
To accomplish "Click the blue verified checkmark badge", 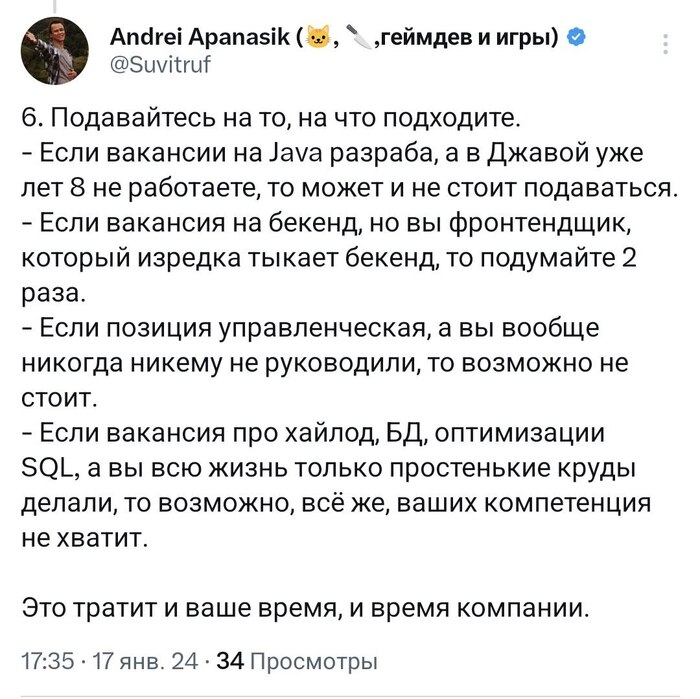I will (x=575, y=39).
